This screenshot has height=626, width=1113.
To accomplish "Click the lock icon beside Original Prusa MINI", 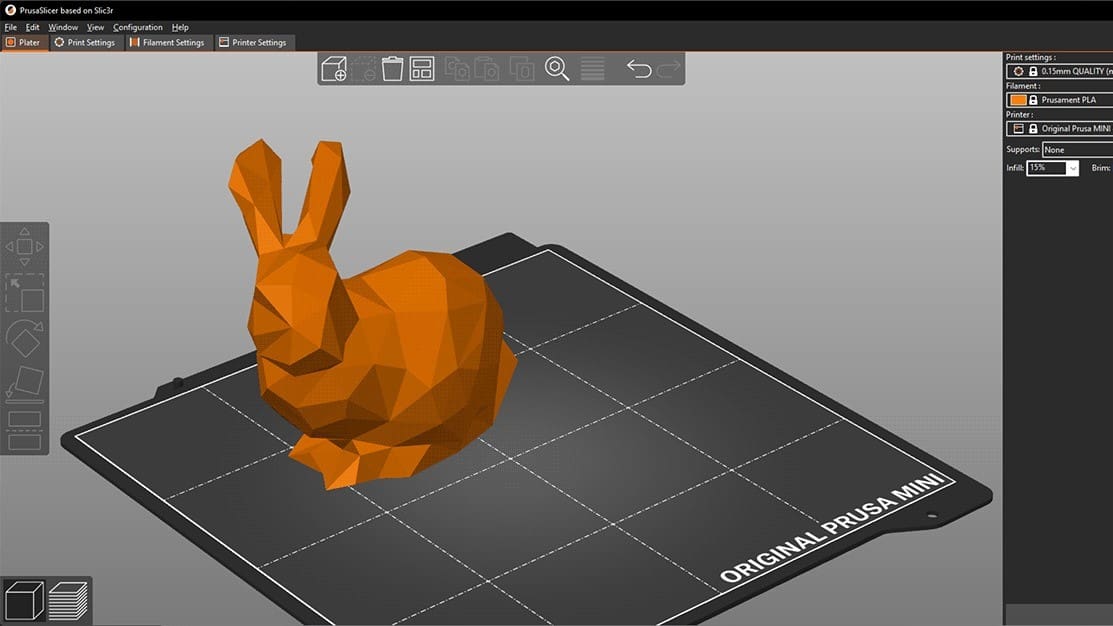I will click(1034, 128).
